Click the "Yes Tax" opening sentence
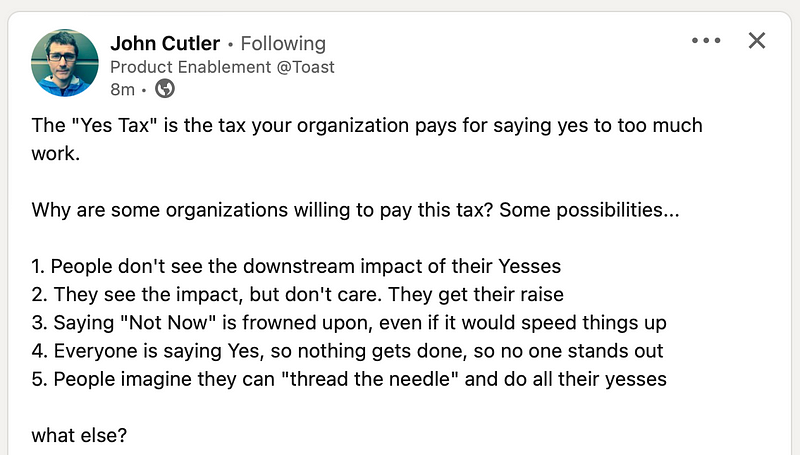 tap(367, 125)
